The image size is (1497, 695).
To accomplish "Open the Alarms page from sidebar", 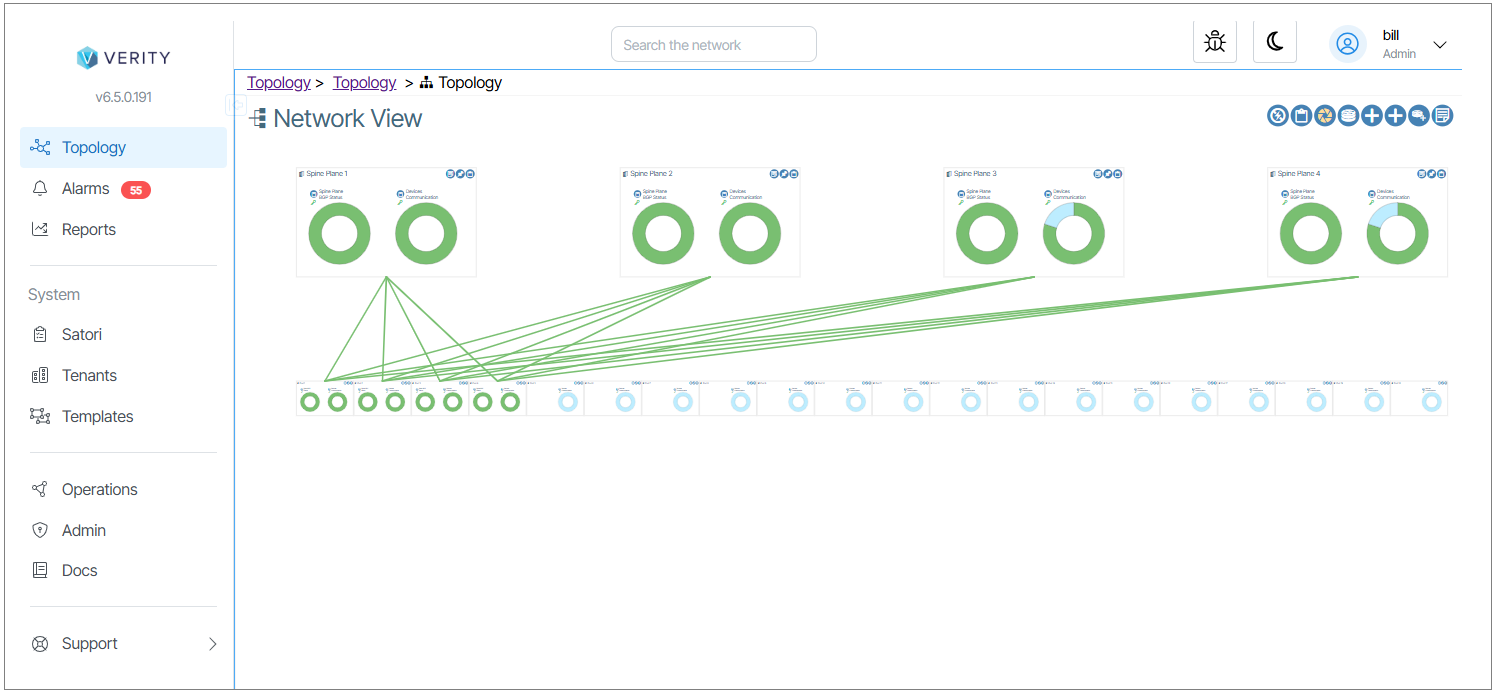I will (x=86, y=189).
